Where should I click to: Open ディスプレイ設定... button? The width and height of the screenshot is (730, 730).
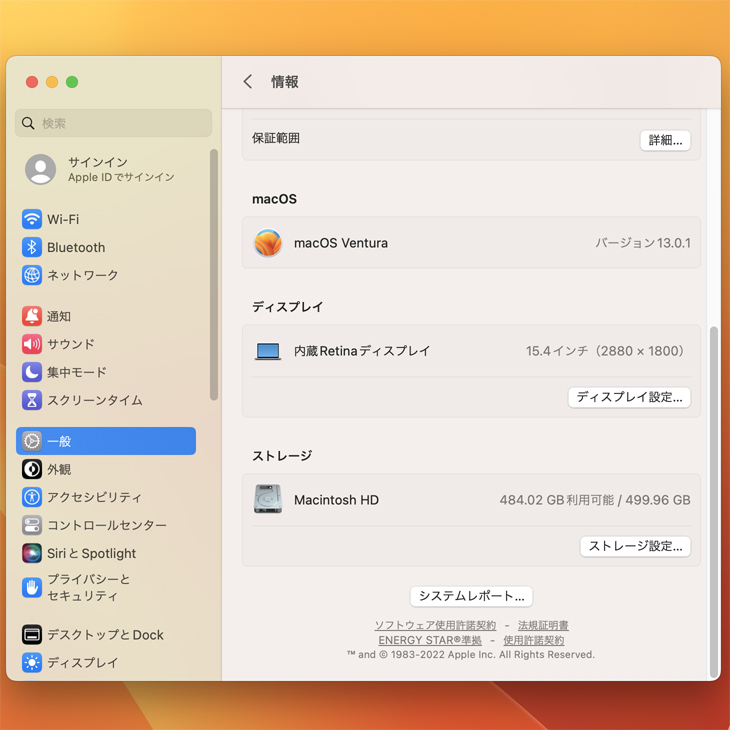click(629, 397)
